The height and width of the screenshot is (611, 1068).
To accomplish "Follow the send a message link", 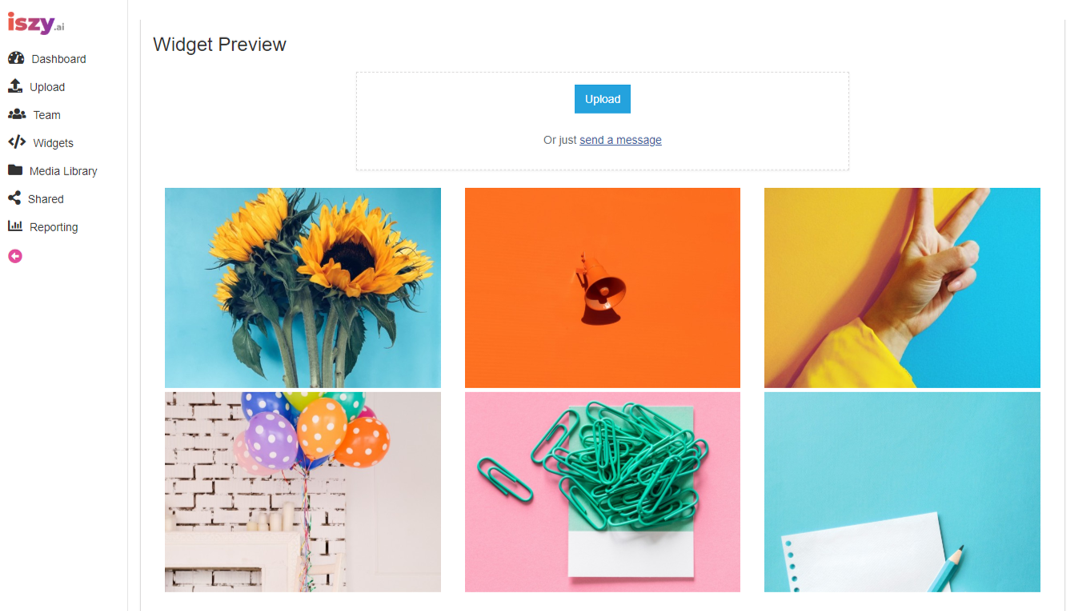I will click(621, 140).
